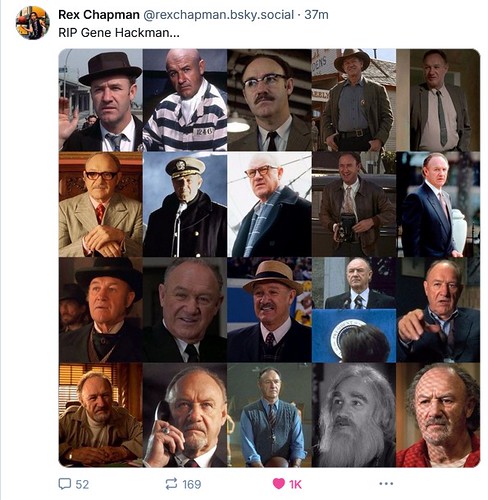
Task: Click the Rex Chapman display name
Action: (x=99, y=15)
